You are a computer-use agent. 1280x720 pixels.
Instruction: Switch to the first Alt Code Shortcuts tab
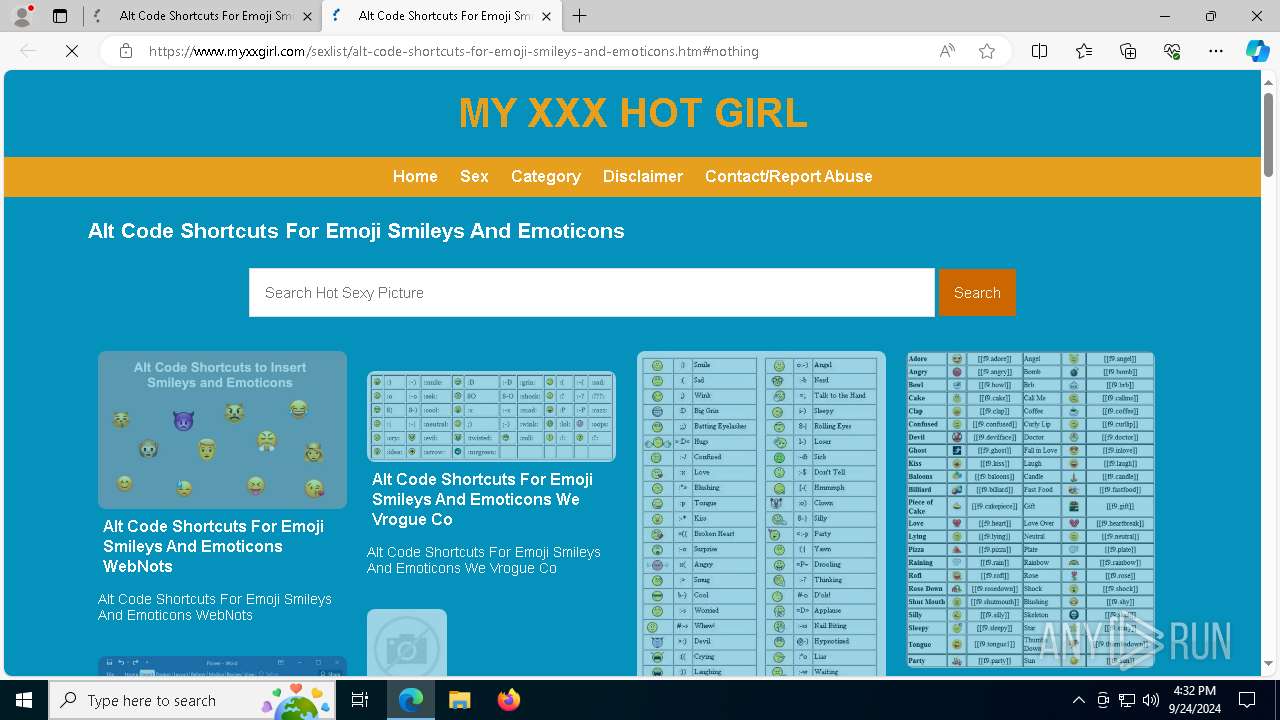pyautogui.click(x=205, y=16)
